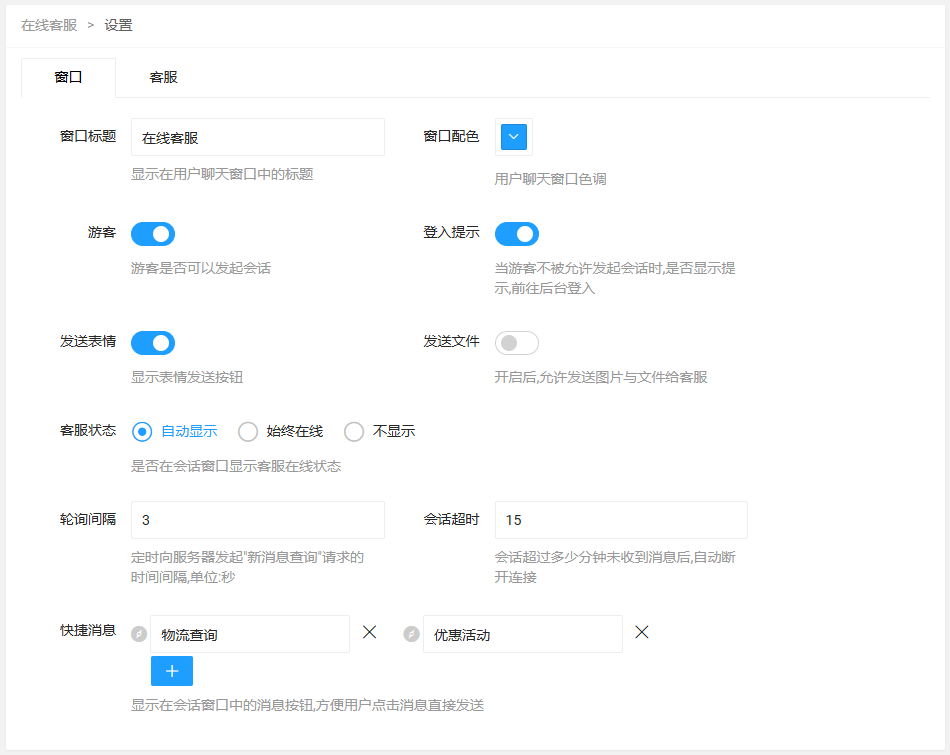
Task: Enable the 发送文件 switch
Action: point(517,343)
